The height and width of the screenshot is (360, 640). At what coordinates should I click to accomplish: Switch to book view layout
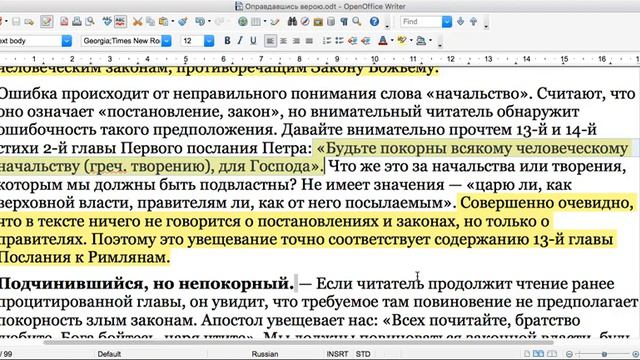(551, 354)
